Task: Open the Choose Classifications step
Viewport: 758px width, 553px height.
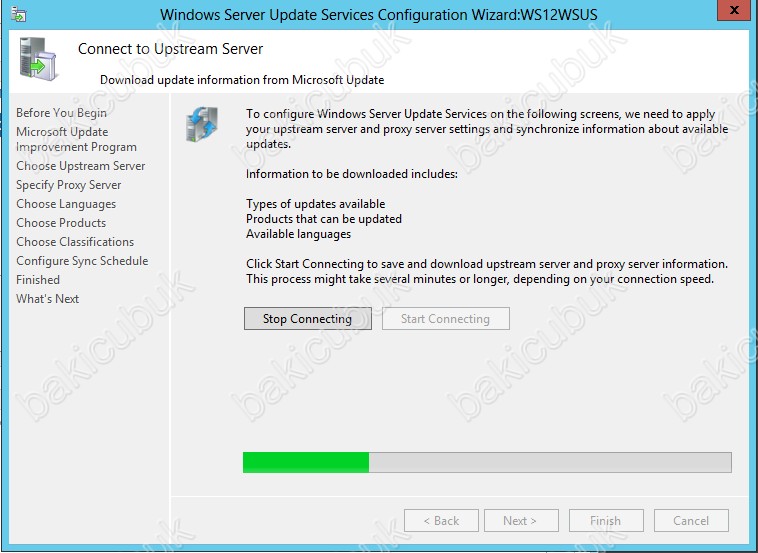Action: coord(75,242)
